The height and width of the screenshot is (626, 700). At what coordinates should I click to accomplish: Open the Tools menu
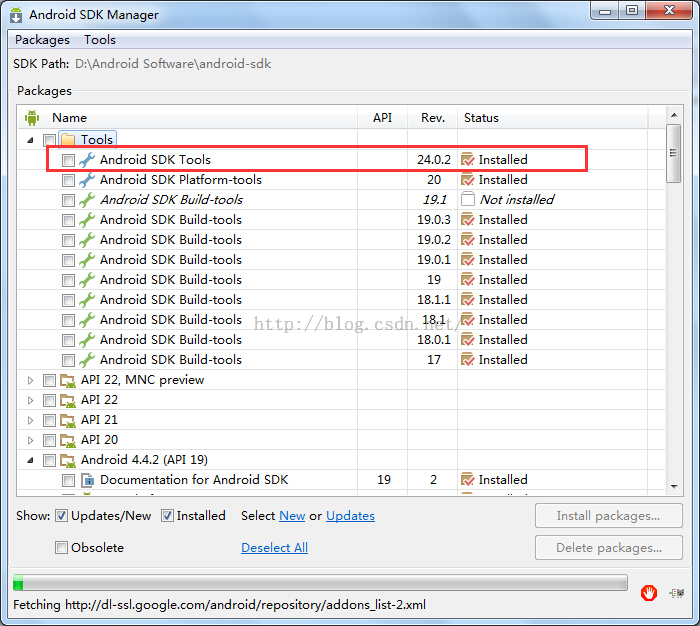point(100,40)
